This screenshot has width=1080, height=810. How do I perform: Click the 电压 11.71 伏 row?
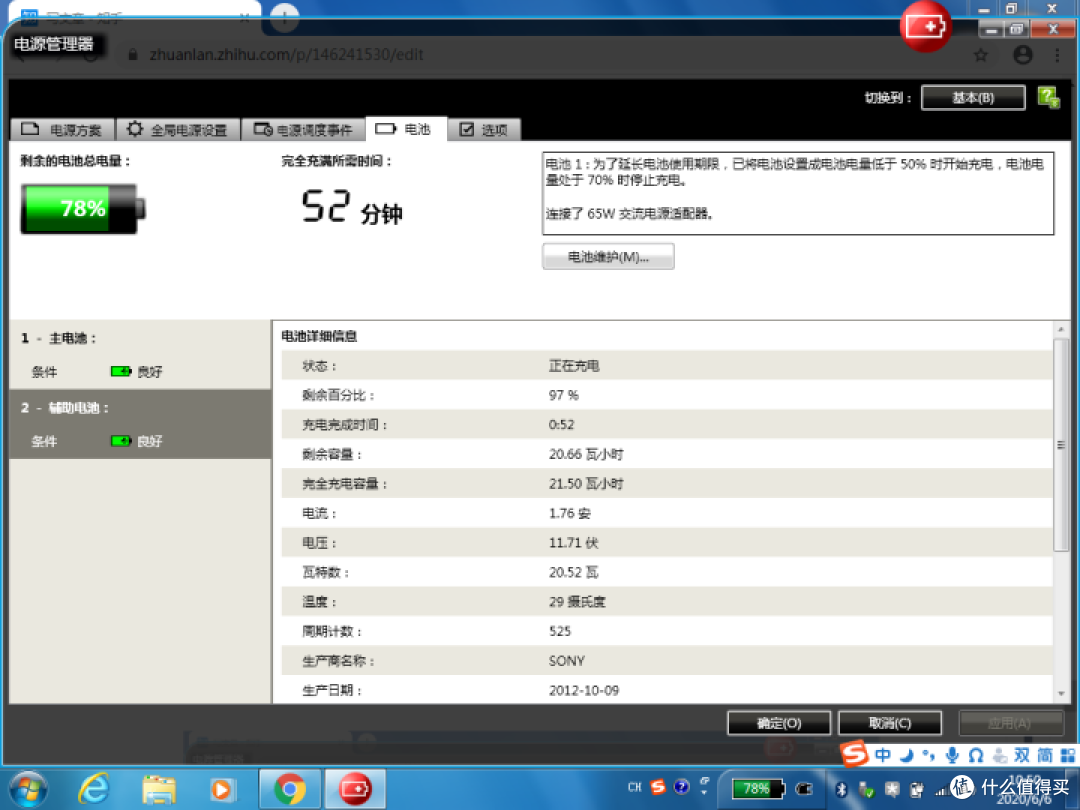click(666, 543)
